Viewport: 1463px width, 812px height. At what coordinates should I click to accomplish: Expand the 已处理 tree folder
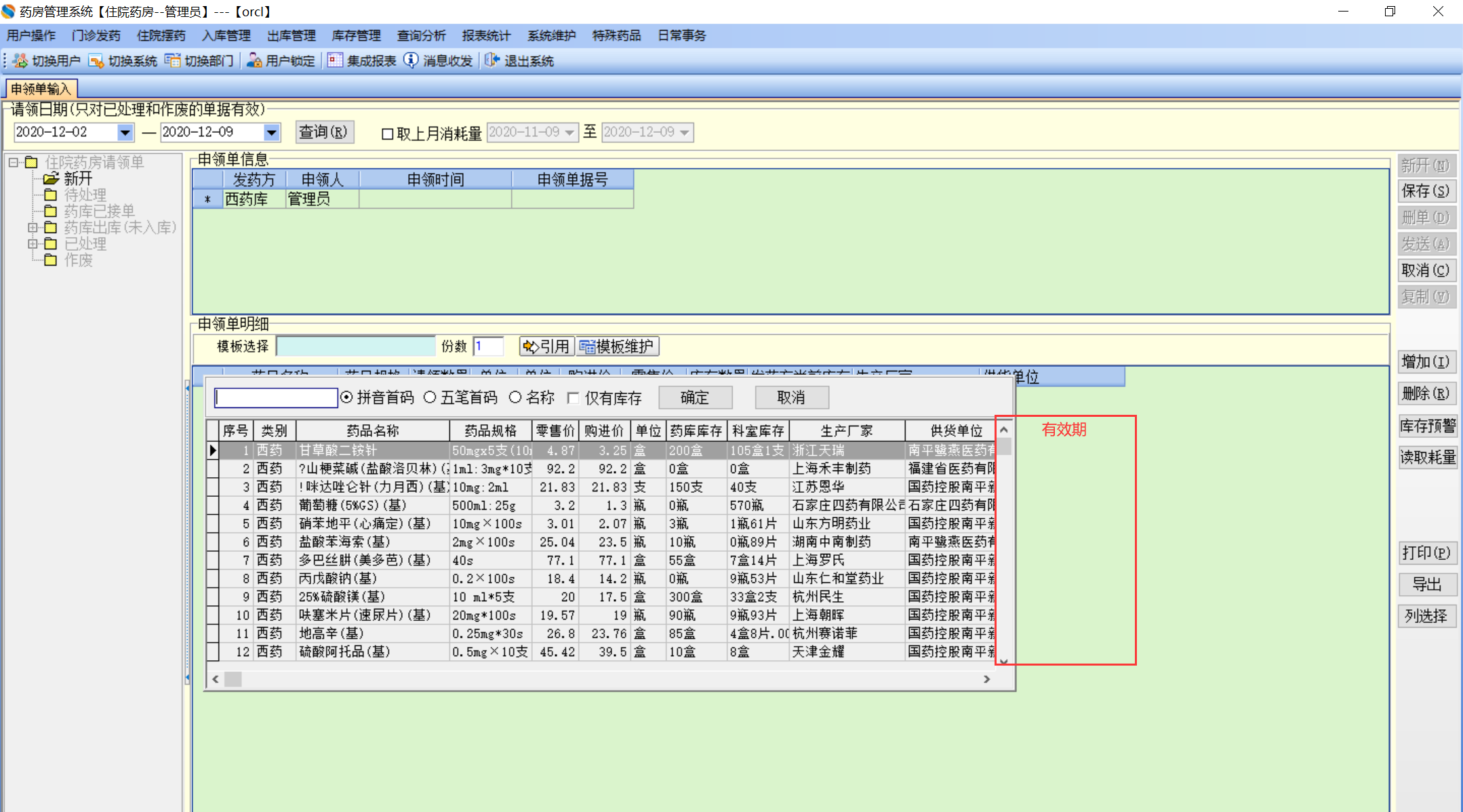(x=32, y=243)
